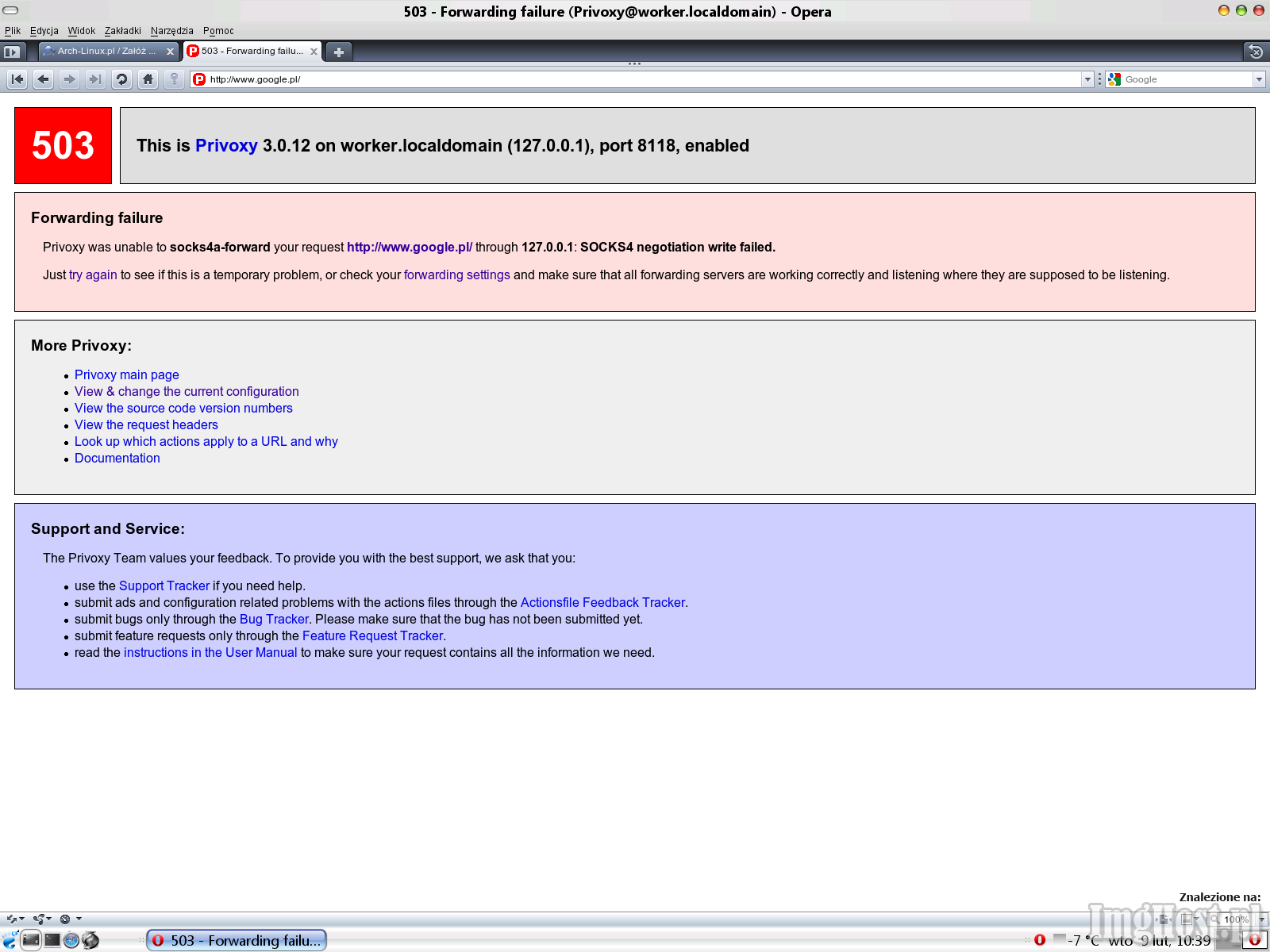The width and height of the screenshot is (1270, 952).
Task: Open the 'forwarding settings' link
Action: pyautogui.click(x=457, y=275)
